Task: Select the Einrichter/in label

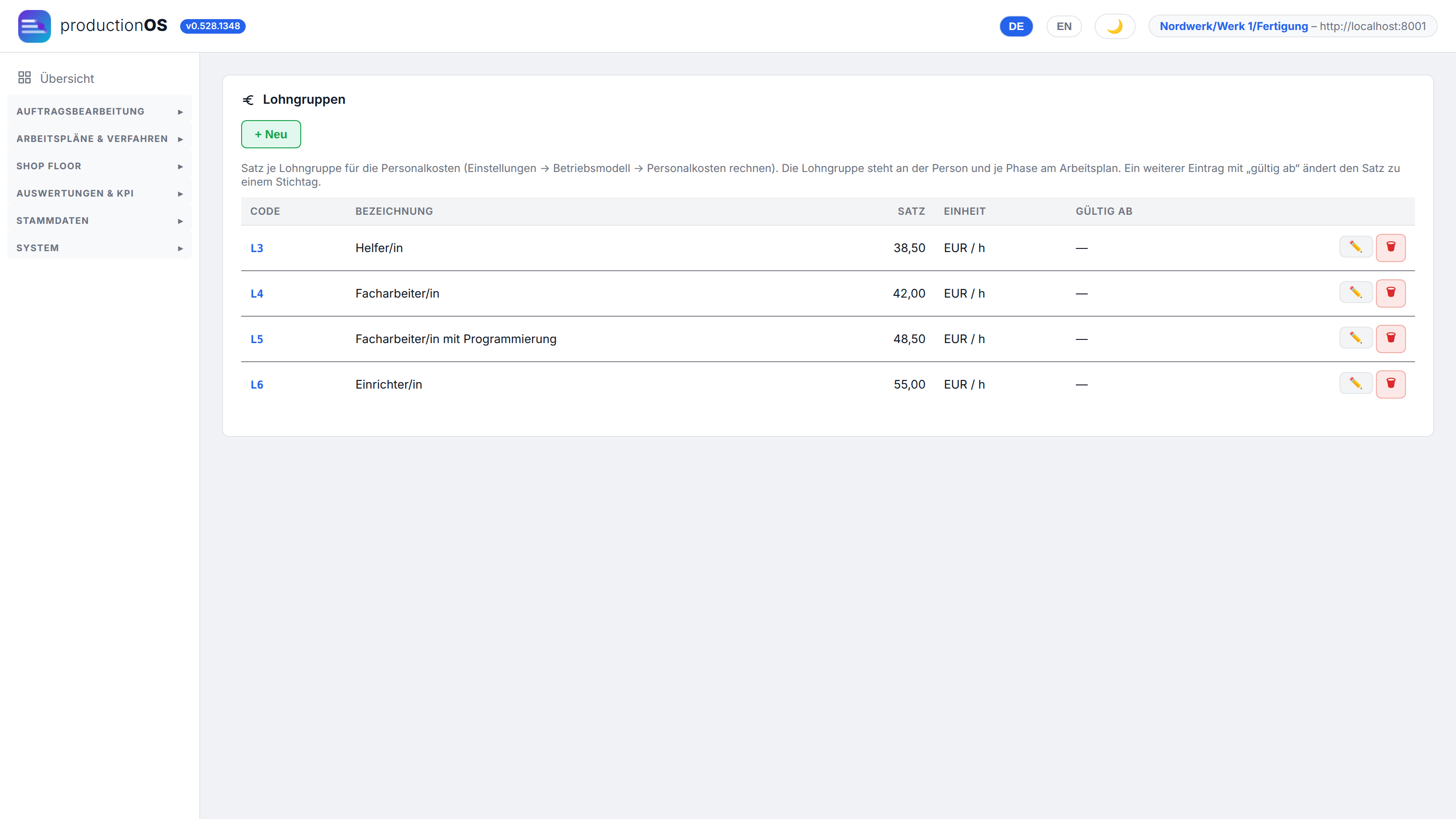Action: (388, 384)
